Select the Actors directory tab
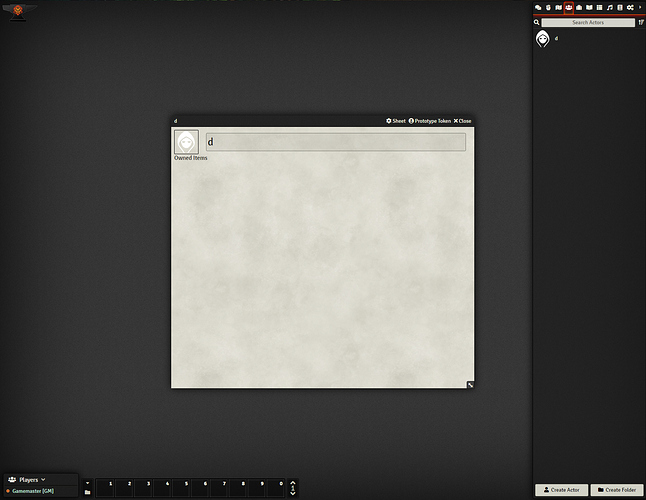646x500 pixels. tap(568, 8)
